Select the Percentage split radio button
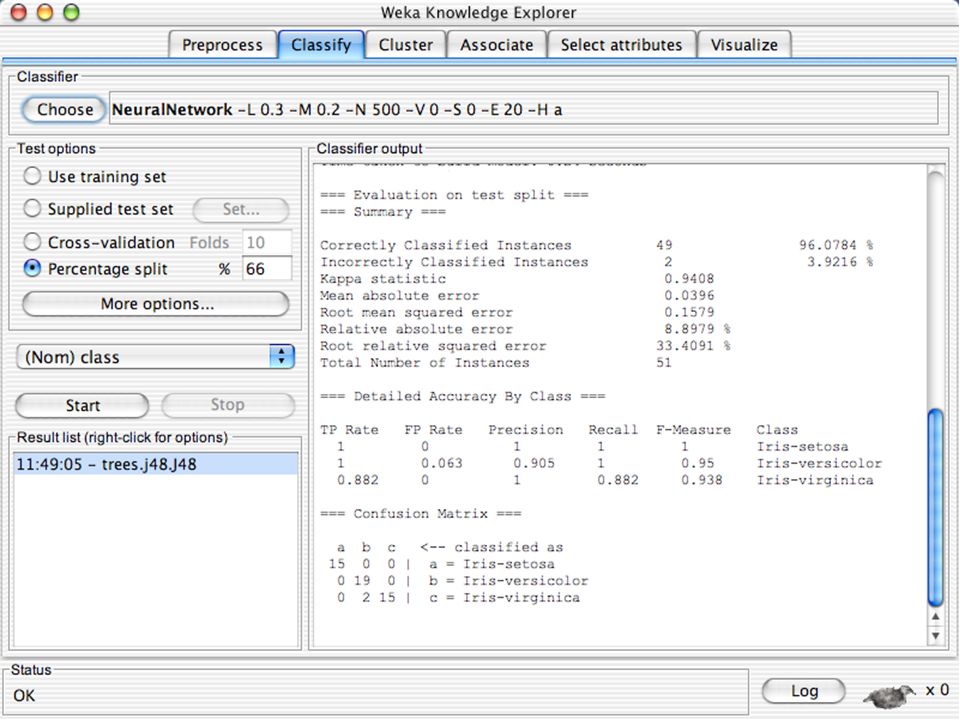Image resolution: width=960 pixels, height=720 pixels. click(32, 268)
